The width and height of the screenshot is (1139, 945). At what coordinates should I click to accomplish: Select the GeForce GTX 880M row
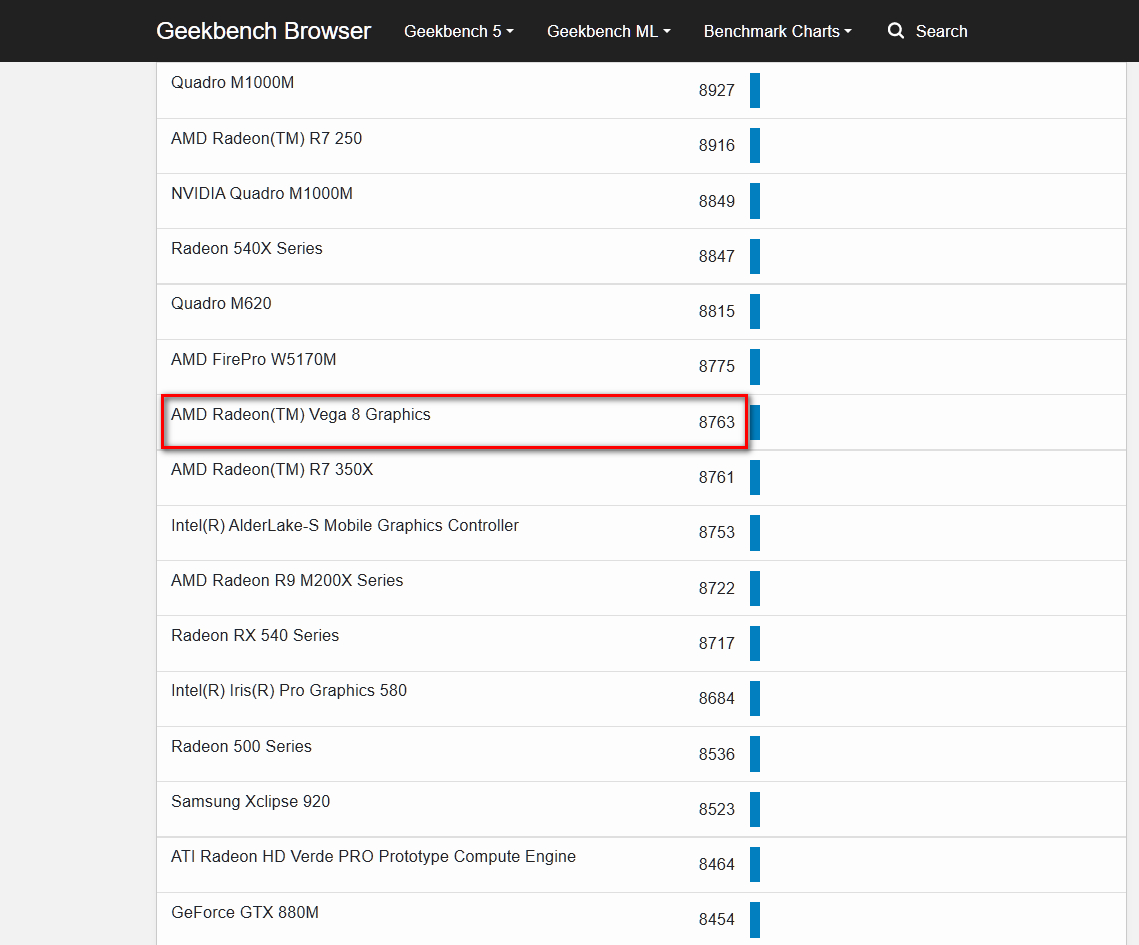click(245, 913)
